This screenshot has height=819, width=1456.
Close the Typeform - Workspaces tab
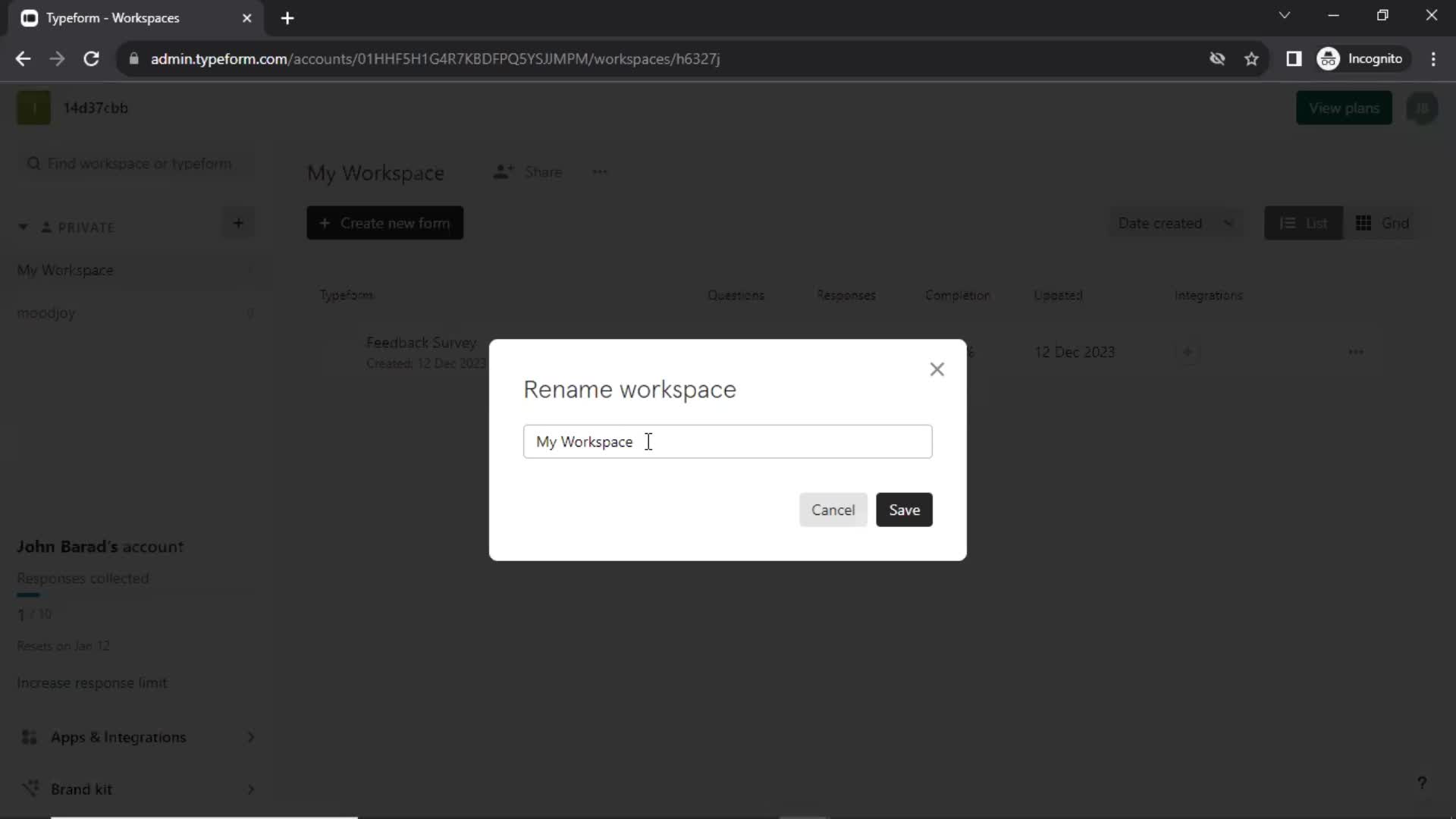point(246,18)
